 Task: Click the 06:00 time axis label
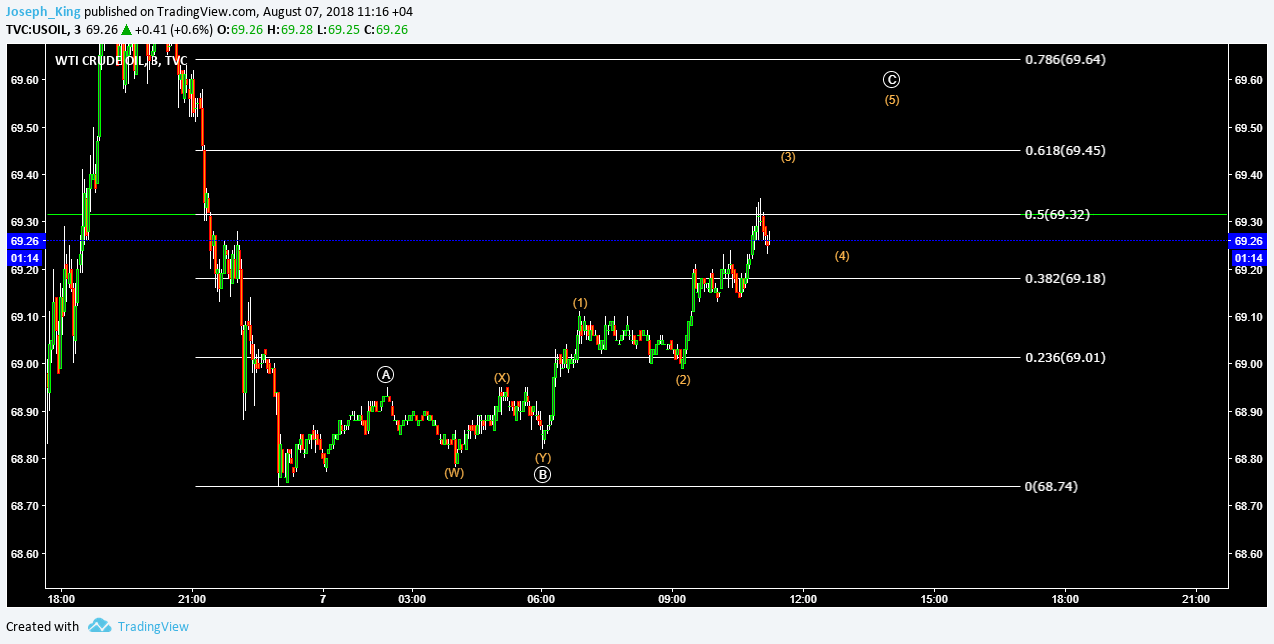541,599
